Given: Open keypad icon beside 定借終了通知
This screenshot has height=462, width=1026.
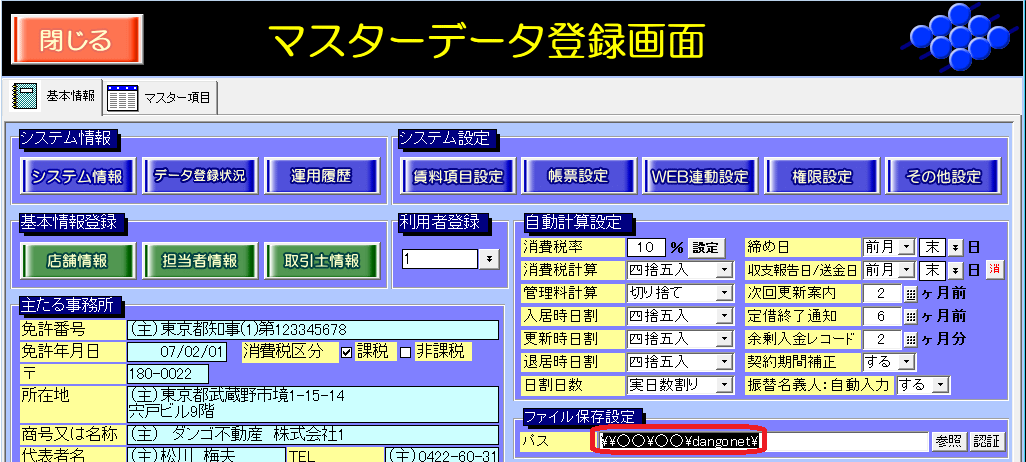Looking at the screenshot, I should (910, 315).
